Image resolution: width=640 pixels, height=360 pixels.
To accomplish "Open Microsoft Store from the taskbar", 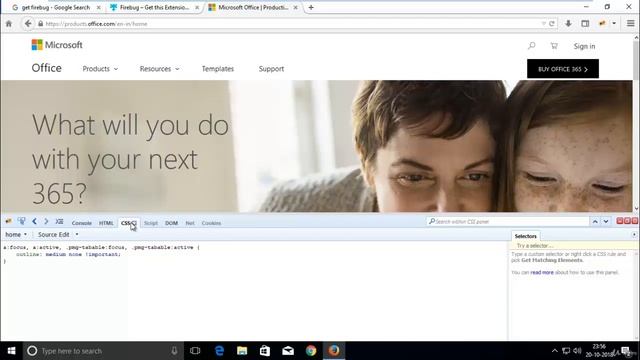I will (x=265, y=351).
